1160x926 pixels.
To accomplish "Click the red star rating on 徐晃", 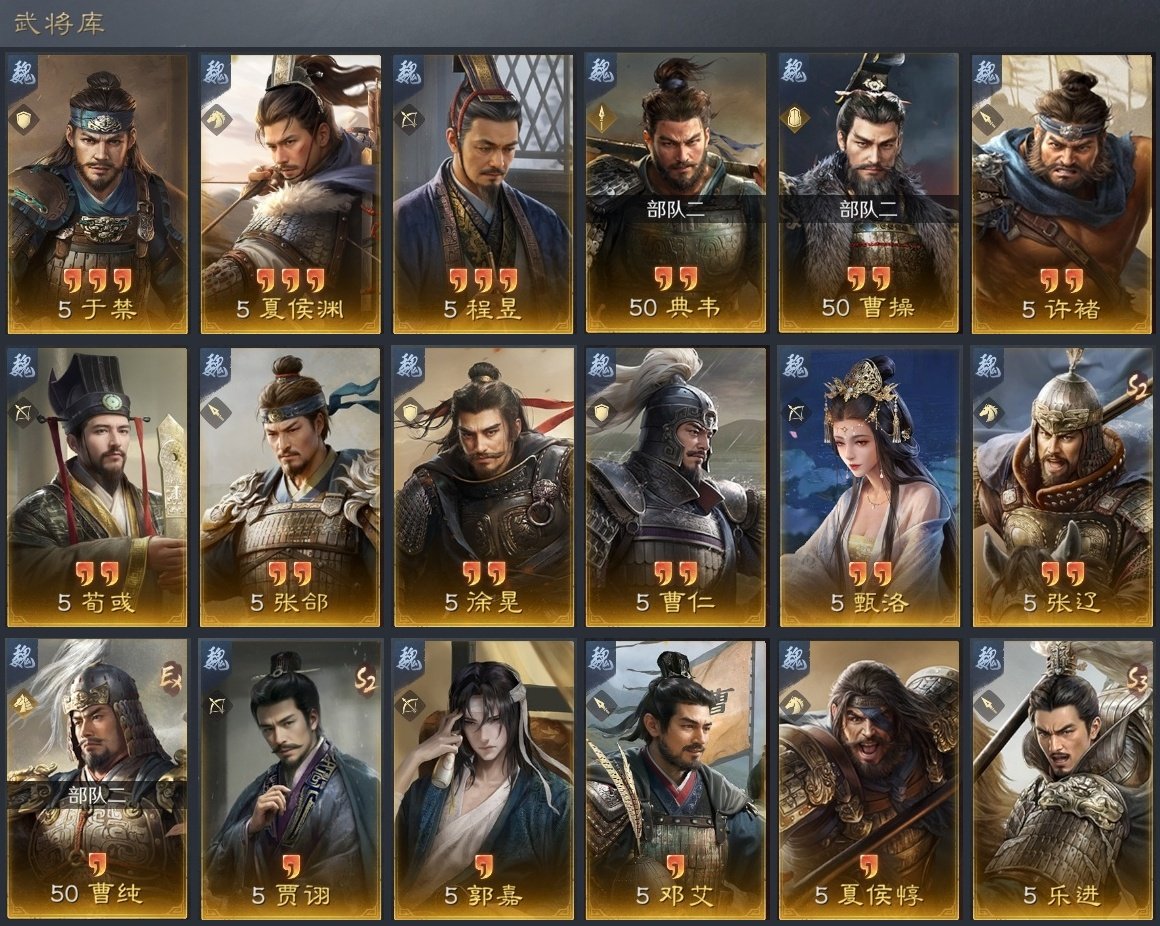I will click(483, 572).
